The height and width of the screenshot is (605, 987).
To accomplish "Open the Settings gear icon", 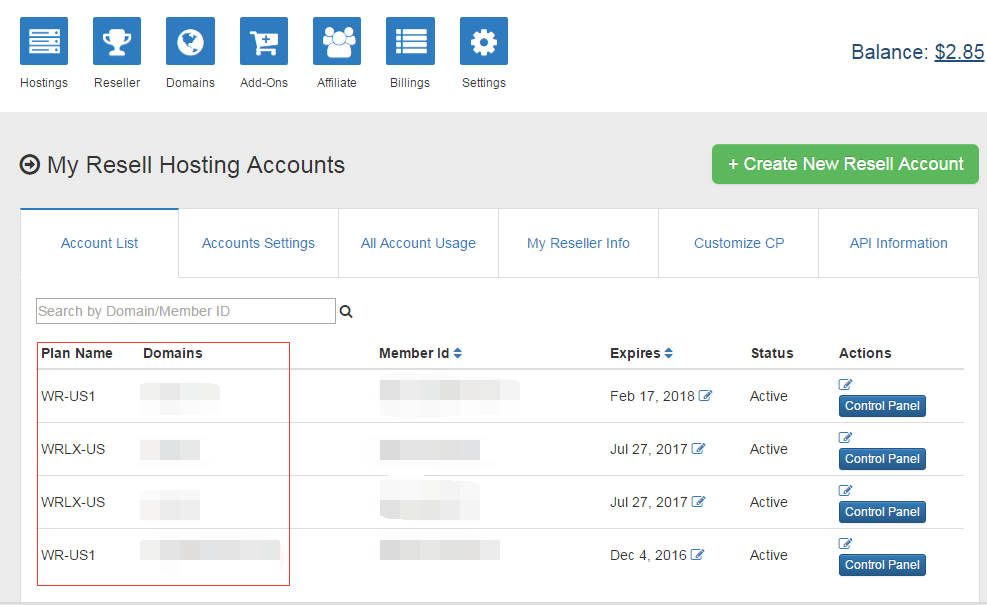I will pos(484,42).
